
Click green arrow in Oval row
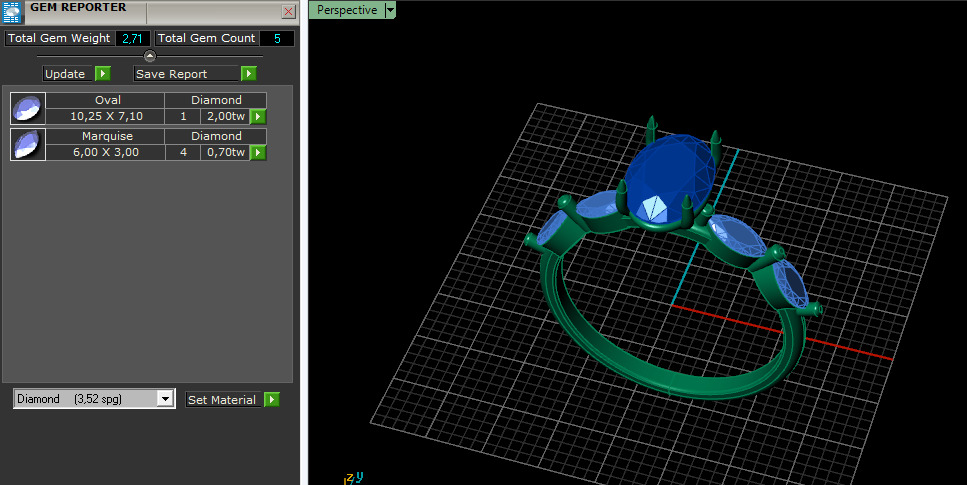tap(258, 116)
